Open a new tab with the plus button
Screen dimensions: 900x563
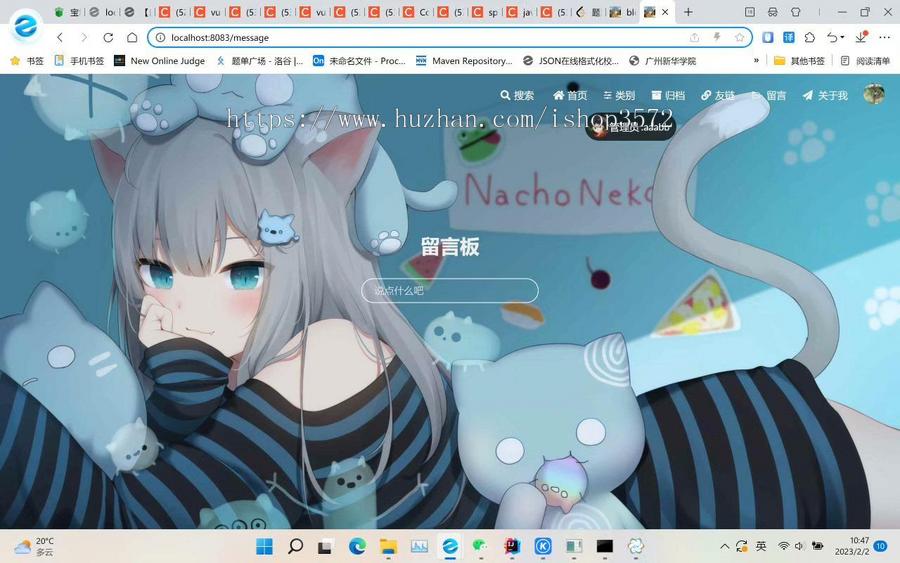pos(688,11)
